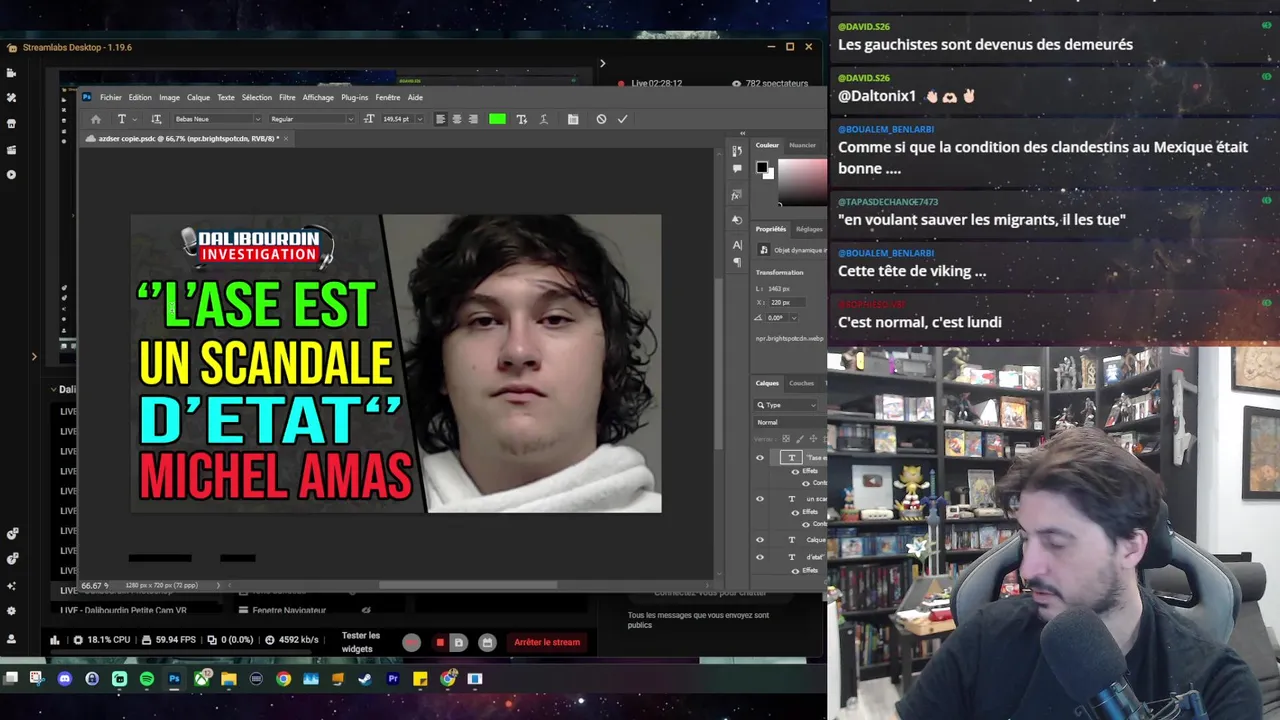Viewport: 1280px width, 720px height.
Task: Click the canvas horizontal scrollbar
Action: pos(467,585)
